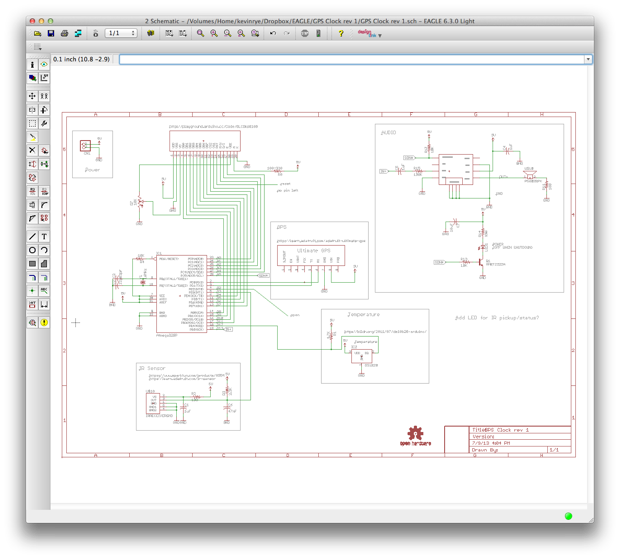Select the Arc tool
Image resolution: width=620 pixels, height=559 pixels.
coord(44,250)
